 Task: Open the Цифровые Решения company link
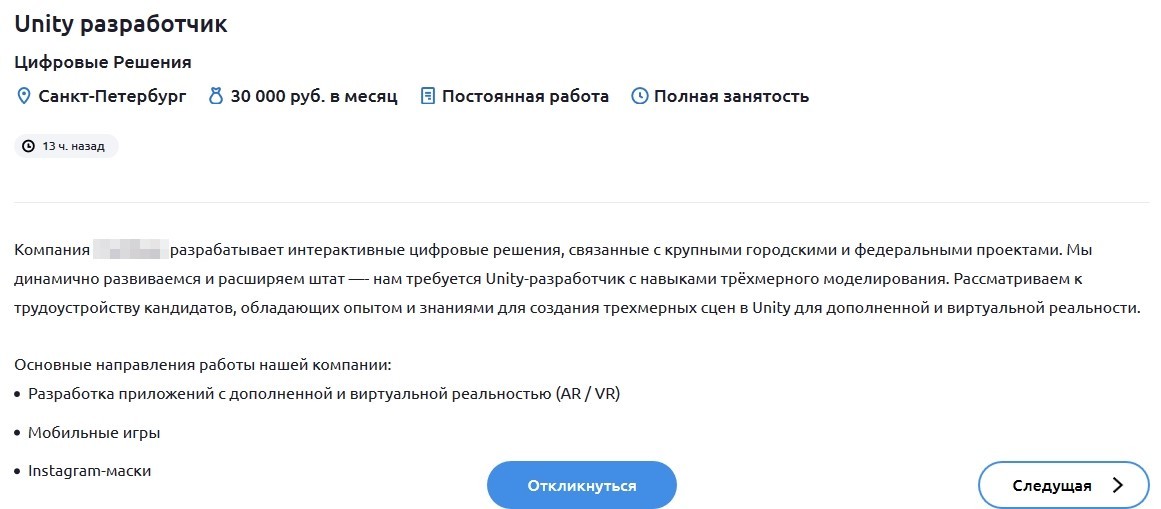click(103, 62)
